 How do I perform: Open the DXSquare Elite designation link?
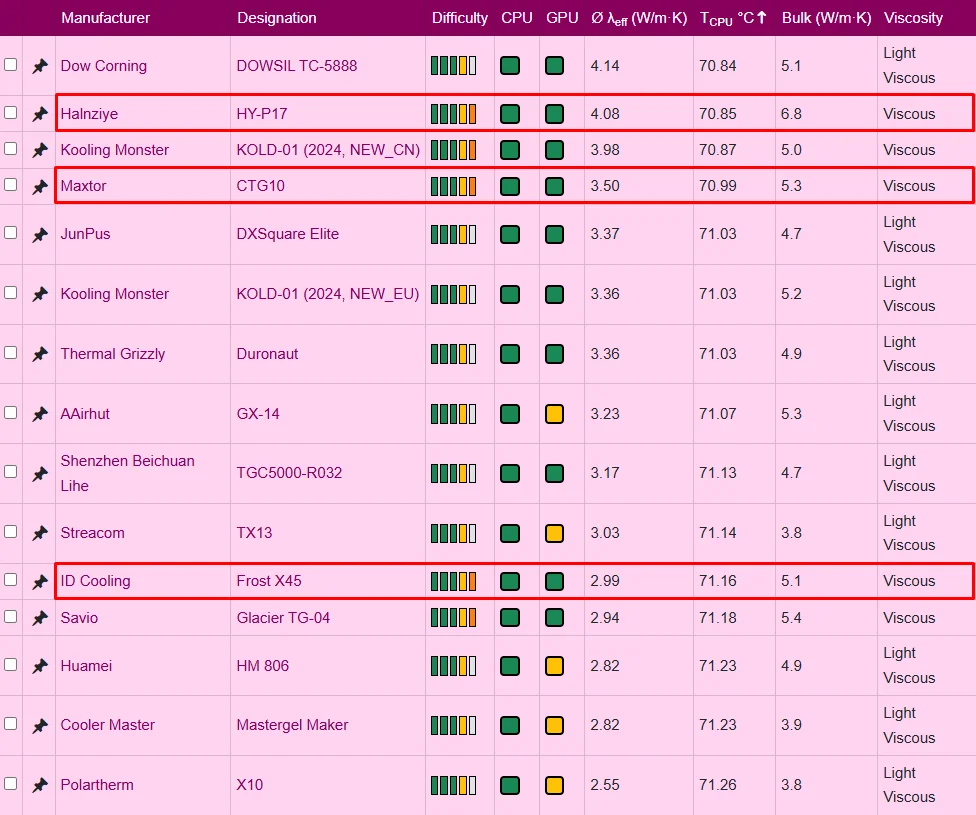click(x=288, y=234)
